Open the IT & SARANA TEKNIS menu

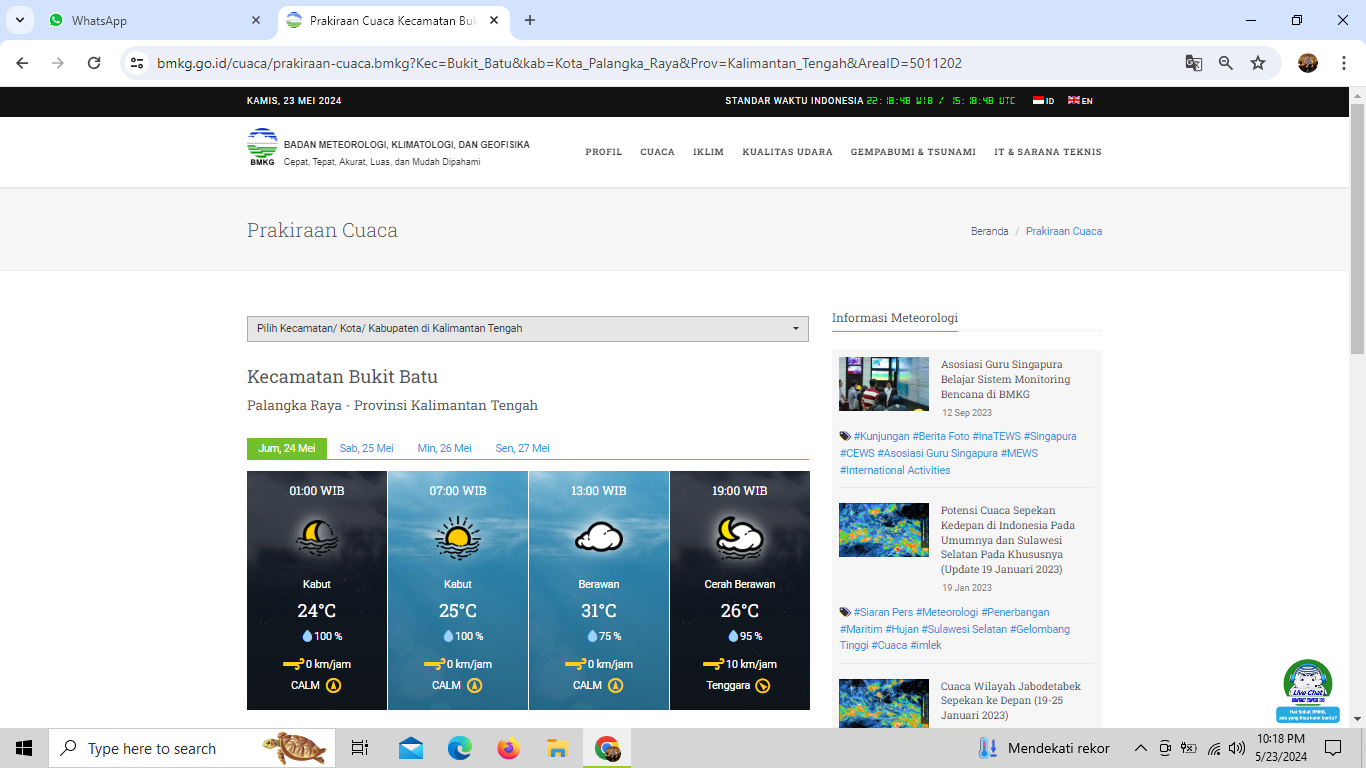click(x=1048, y=152)
